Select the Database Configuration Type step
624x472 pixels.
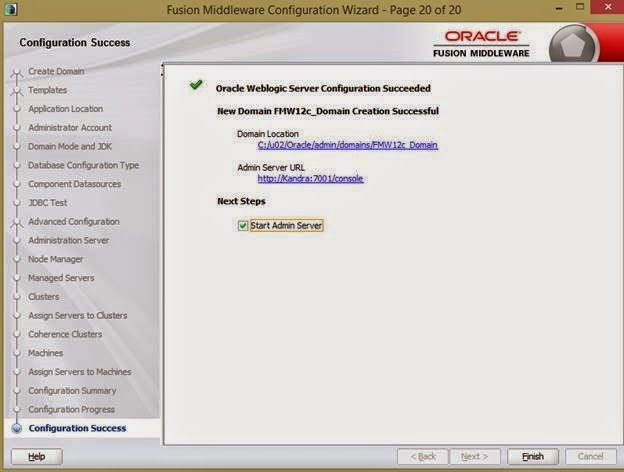[84, 165]
